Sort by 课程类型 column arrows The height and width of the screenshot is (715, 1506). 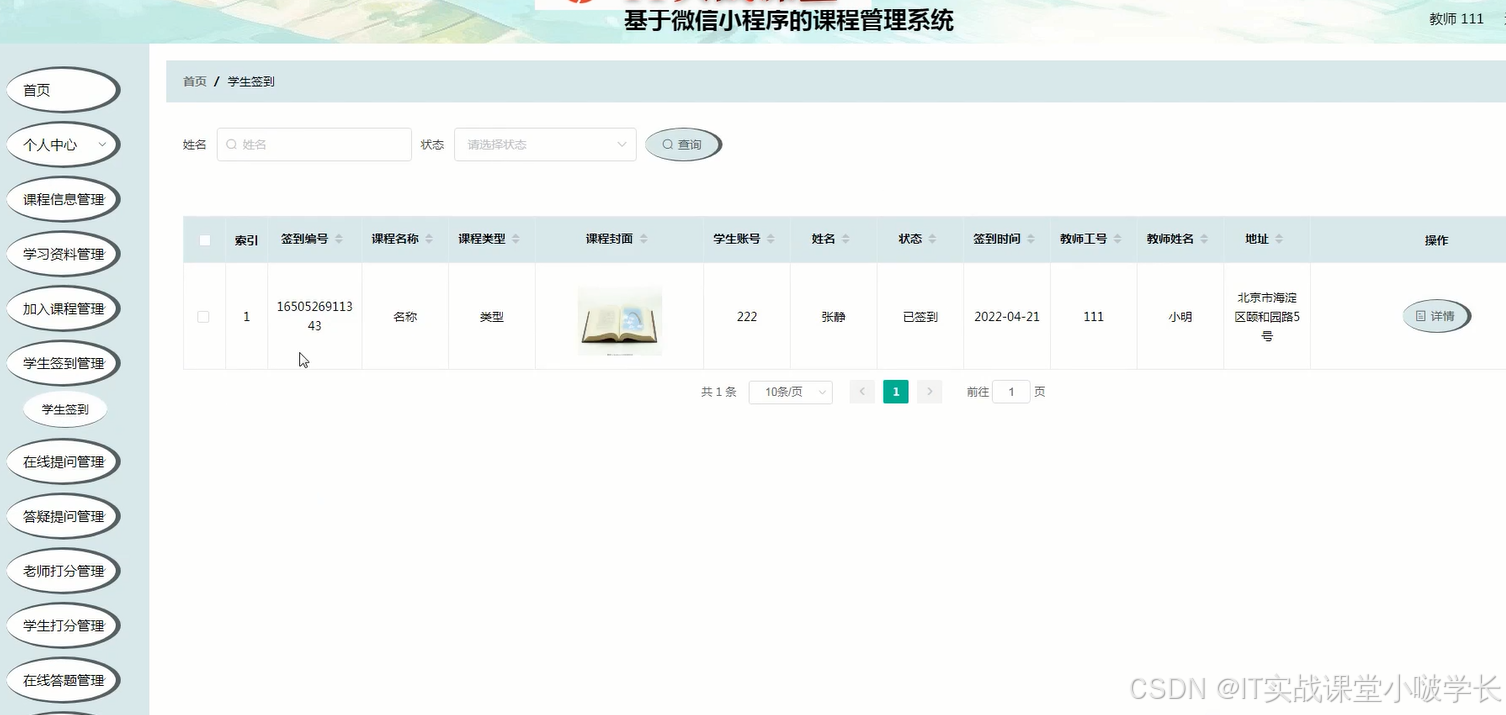tap(516, 240)
